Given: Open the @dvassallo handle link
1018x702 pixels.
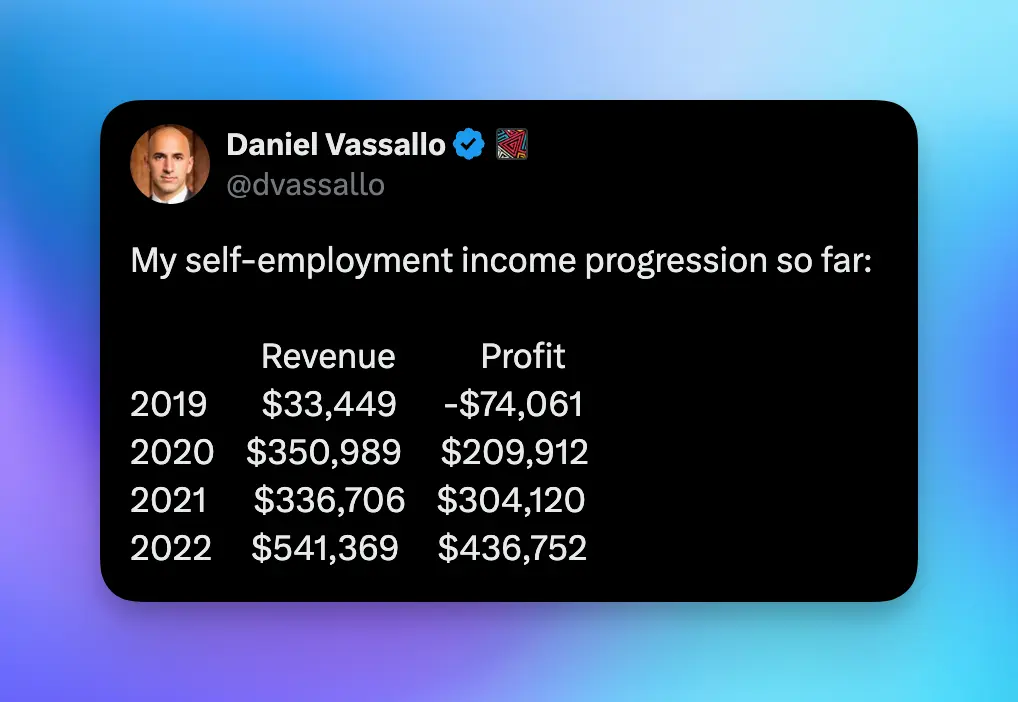Looking at the screenshot, I should click(305, 185).
